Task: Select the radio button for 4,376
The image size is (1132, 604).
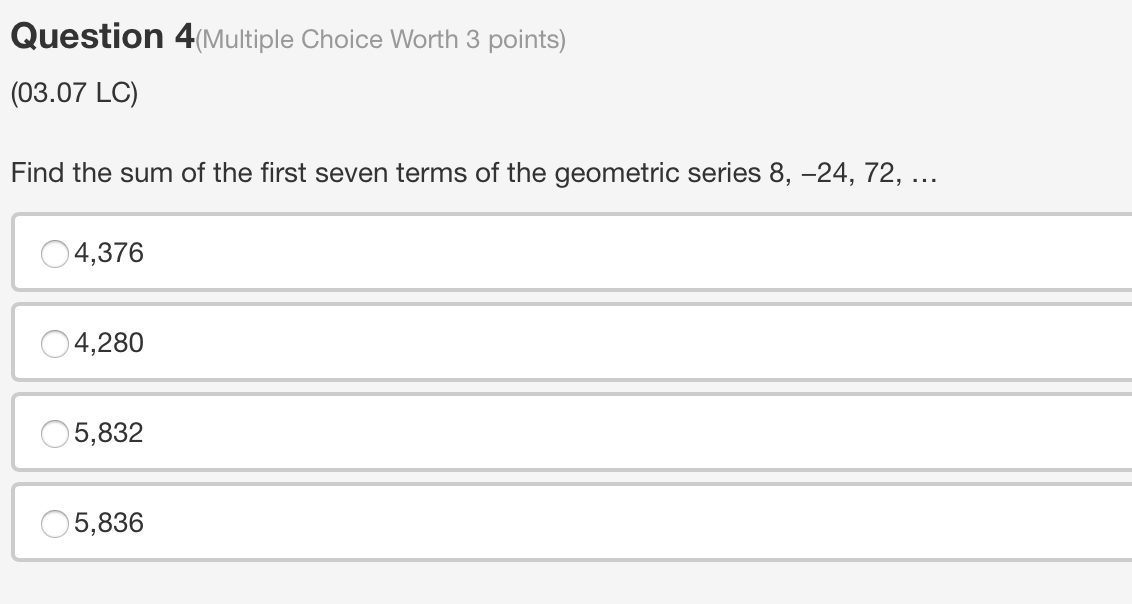Action: (54, 253)
